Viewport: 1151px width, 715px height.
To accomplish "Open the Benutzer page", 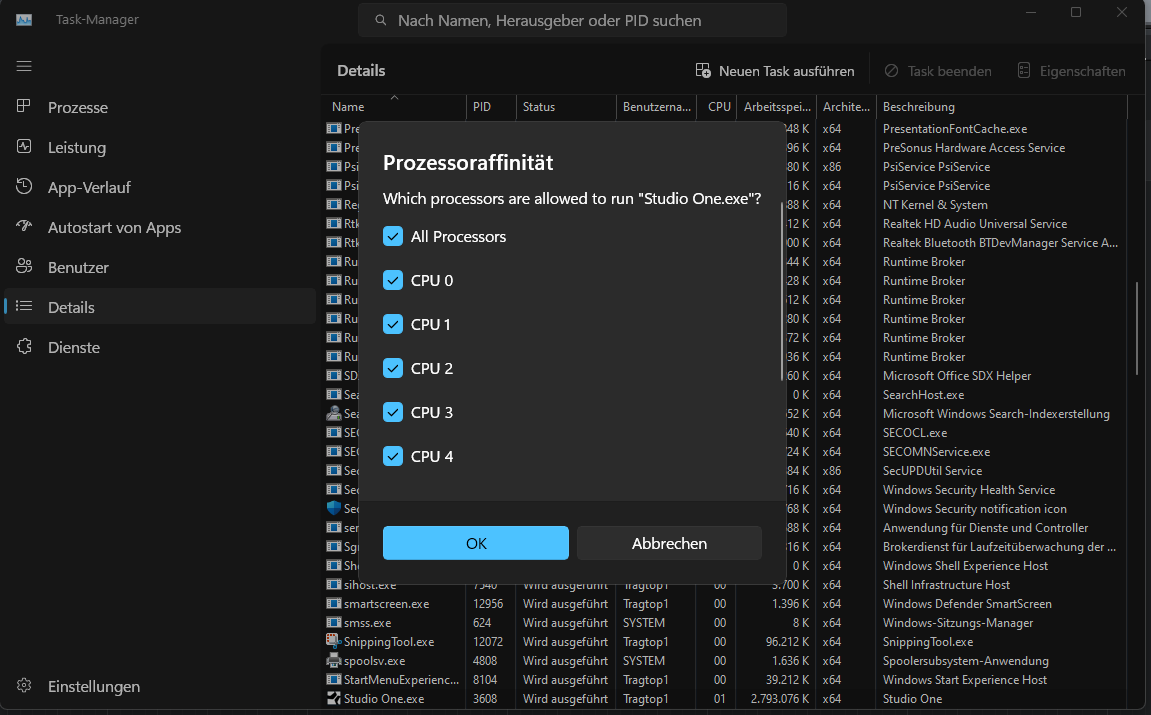I will [x=160, y=267].
